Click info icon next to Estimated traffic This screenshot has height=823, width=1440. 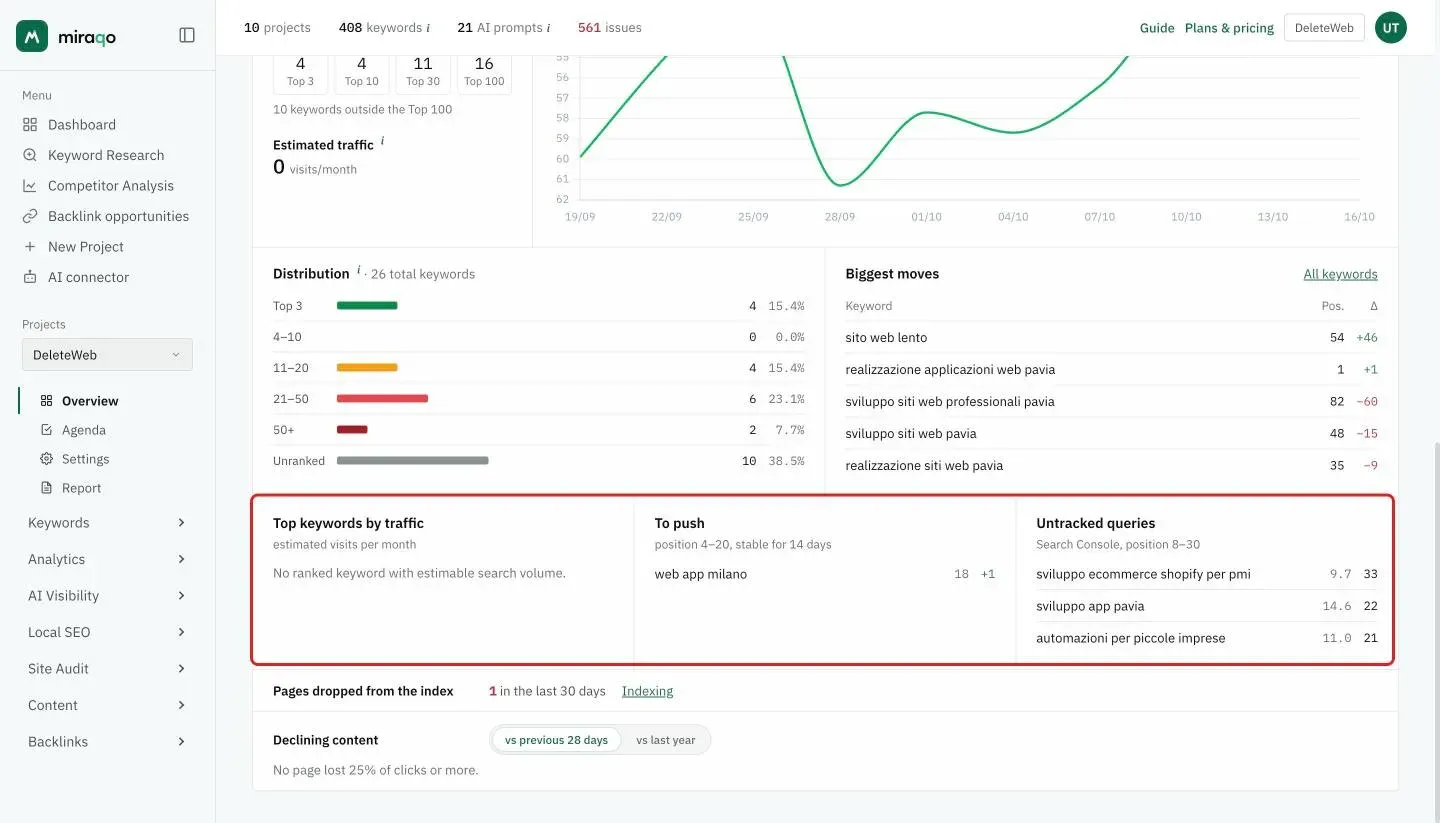[x=382, y=142]
